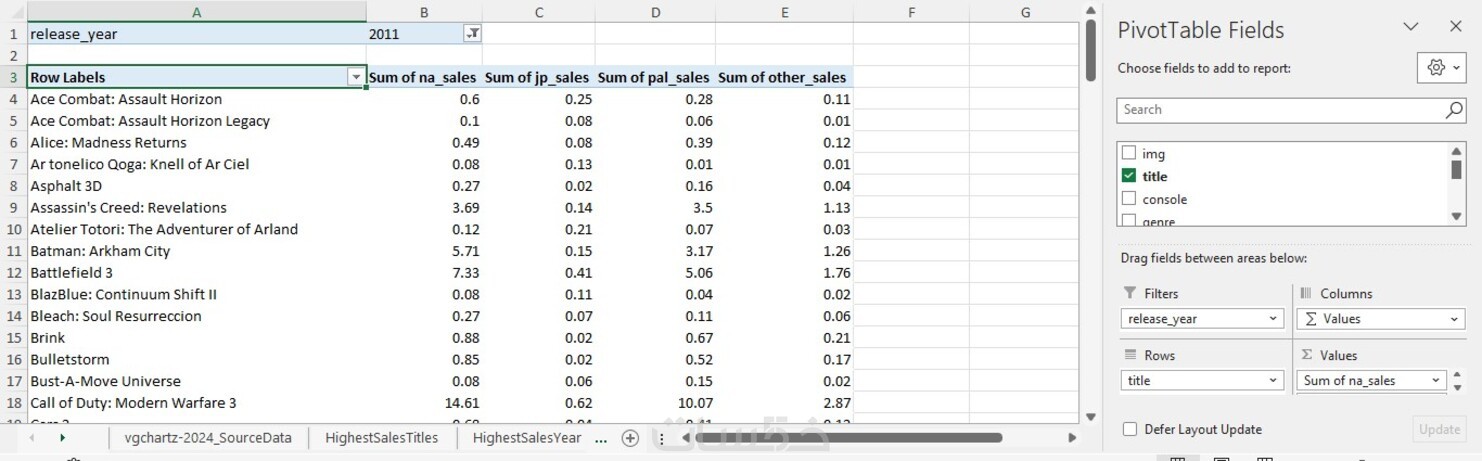The width and height of the screenshot is (1482, 461).
Task: Click the Update button
Action: (x=1439, y=429)
